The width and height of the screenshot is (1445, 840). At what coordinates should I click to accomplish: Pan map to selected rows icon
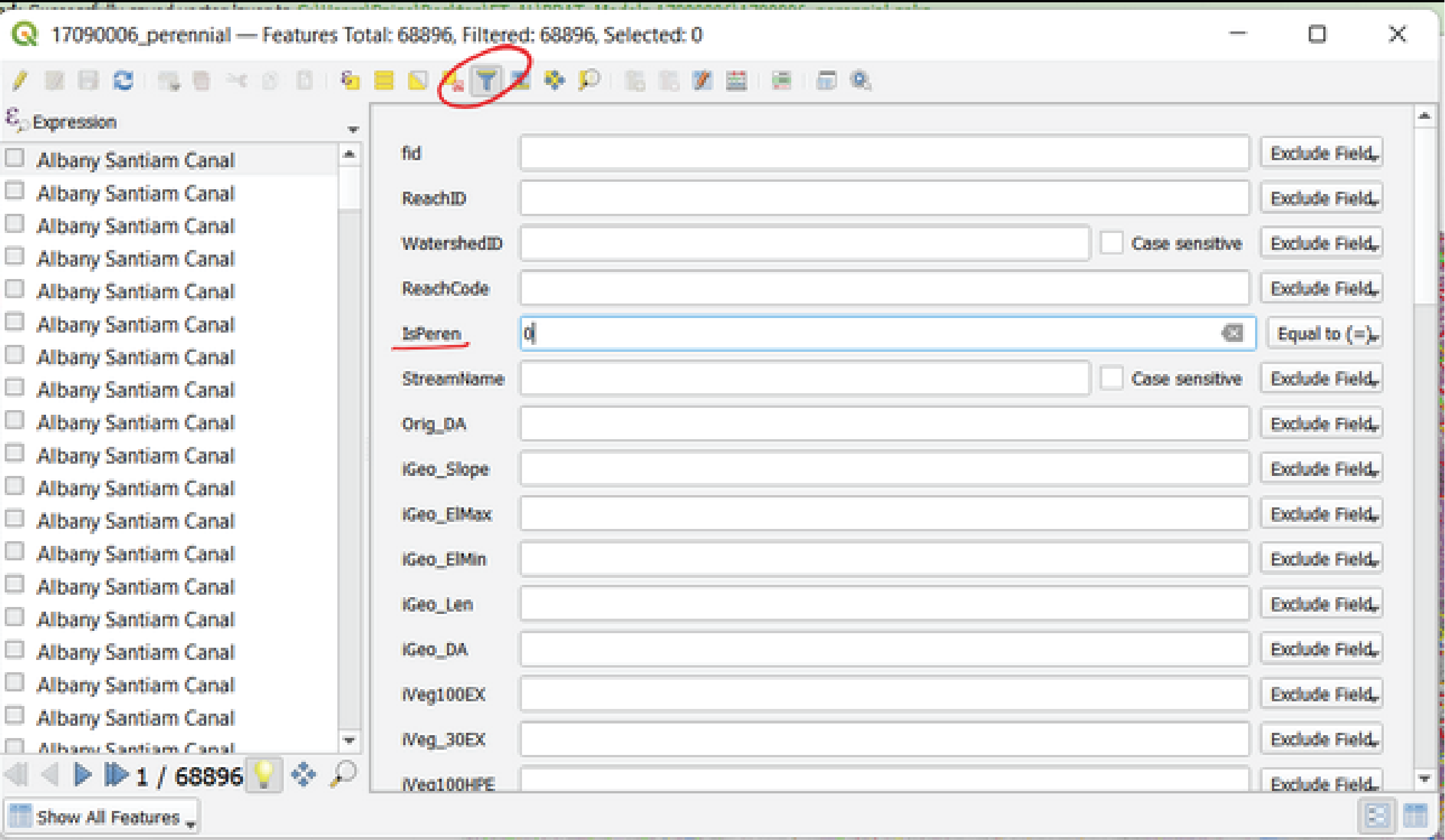tap(554, 80)
